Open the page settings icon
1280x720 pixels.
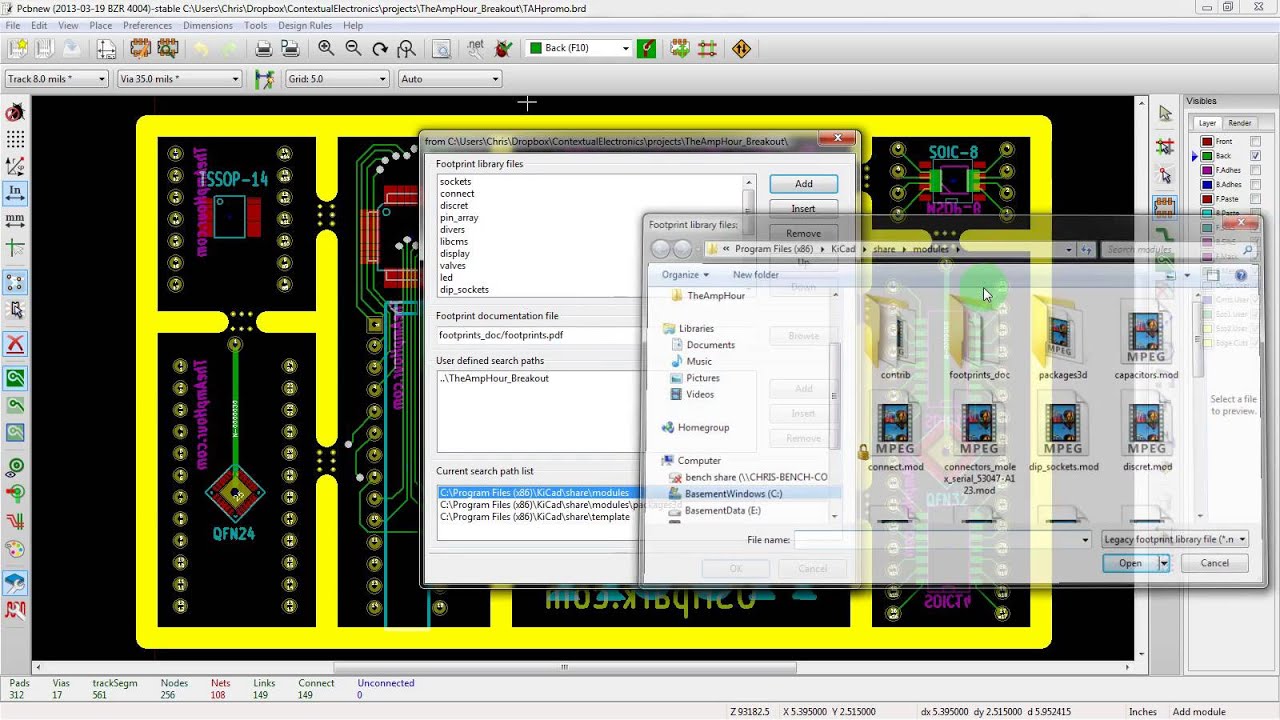click(106, 48)
